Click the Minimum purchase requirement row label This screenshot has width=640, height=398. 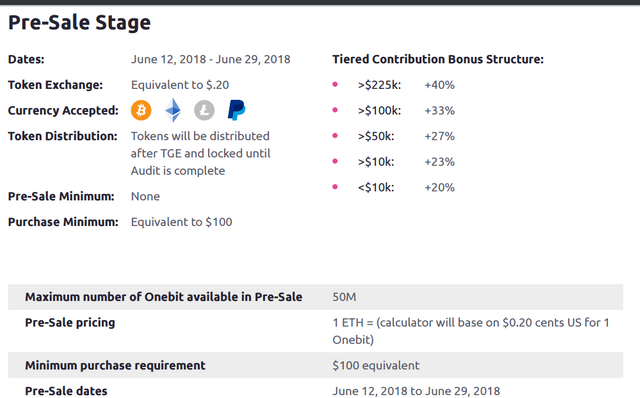point(115,365)
